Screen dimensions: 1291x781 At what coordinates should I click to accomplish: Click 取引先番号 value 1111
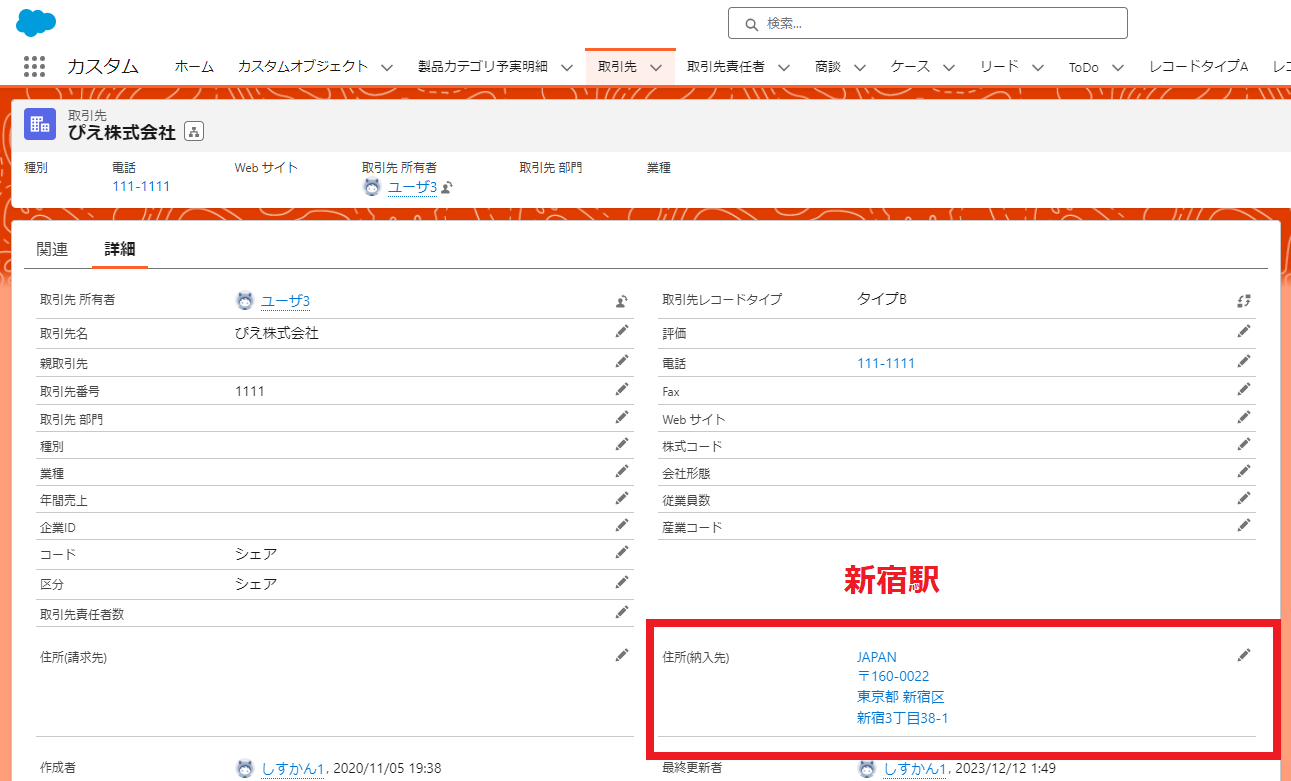(250, 391)
